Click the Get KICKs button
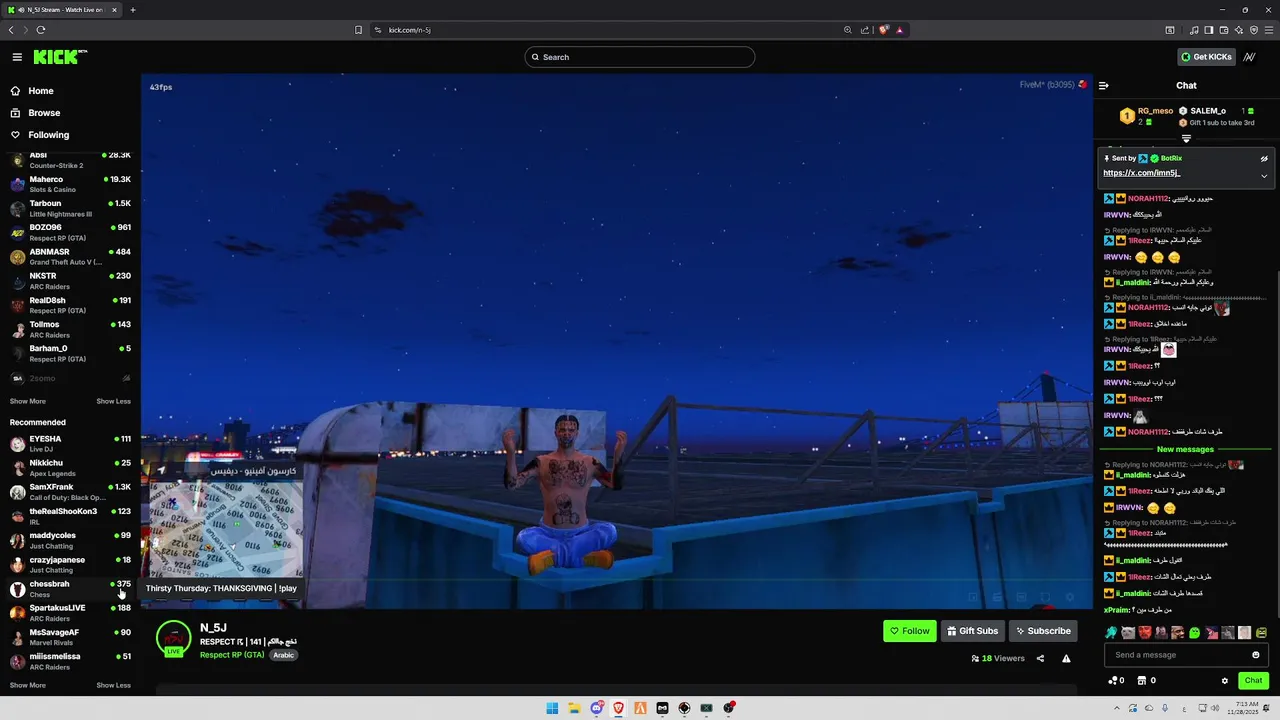Viewport: 1280px width, 720px height. [x=1206, y=57]
